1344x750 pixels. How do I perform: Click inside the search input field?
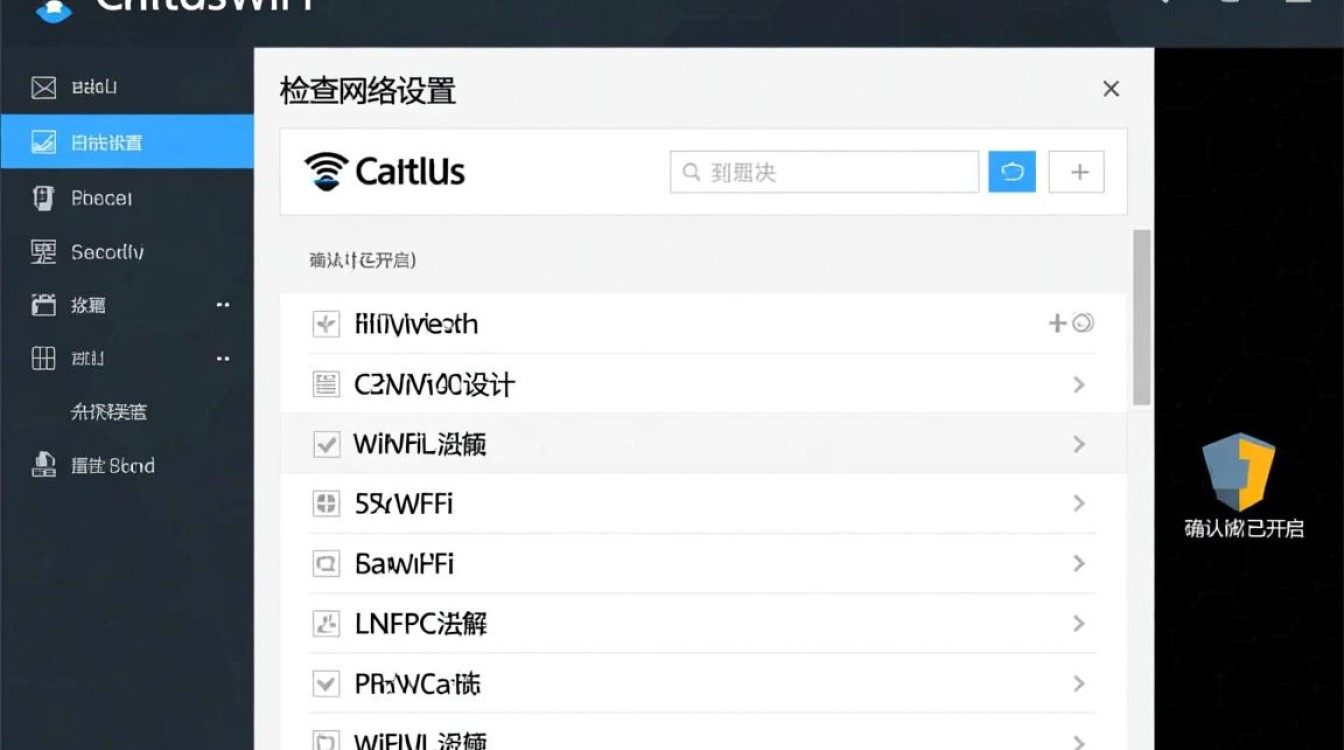point(822,171)
